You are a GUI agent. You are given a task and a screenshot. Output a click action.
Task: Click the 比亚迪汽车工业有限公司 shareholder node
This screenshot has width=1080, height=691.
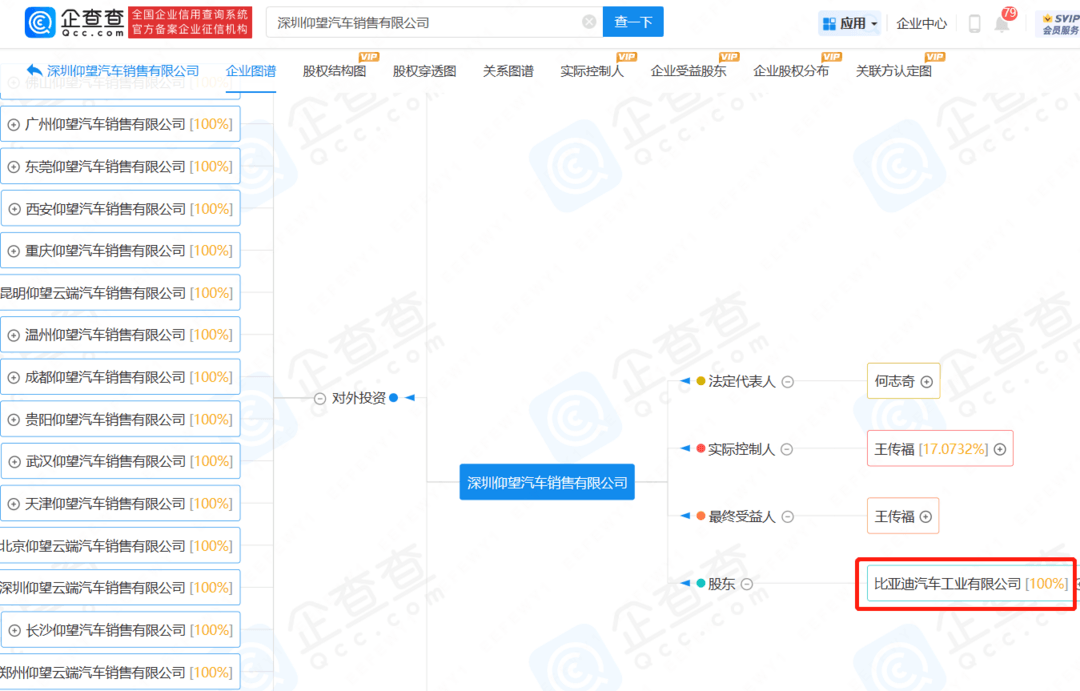[x=970, y=584]
